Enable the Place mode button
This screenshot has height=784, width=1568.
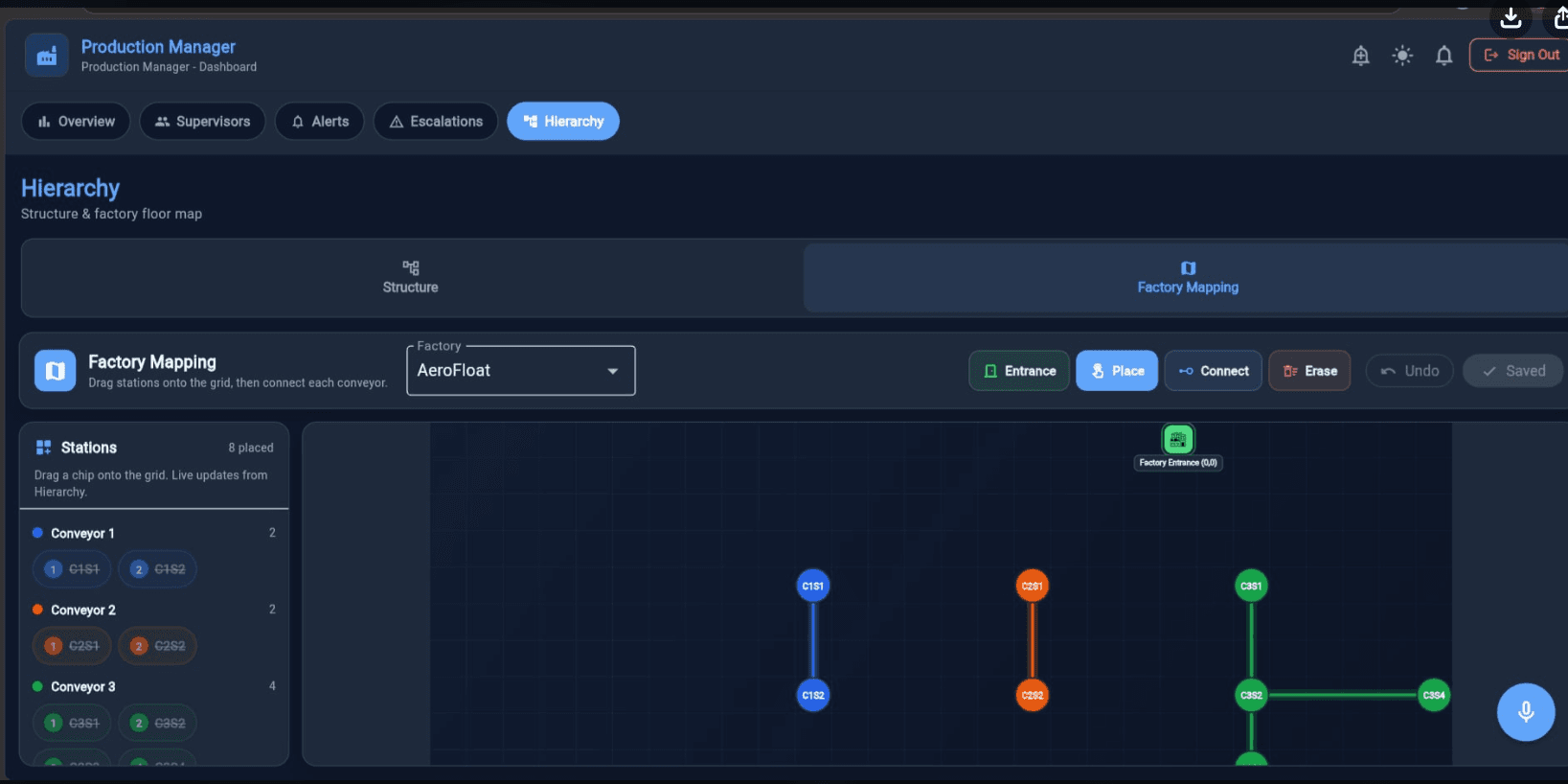pyautogui.click(x=1117, y=371)
